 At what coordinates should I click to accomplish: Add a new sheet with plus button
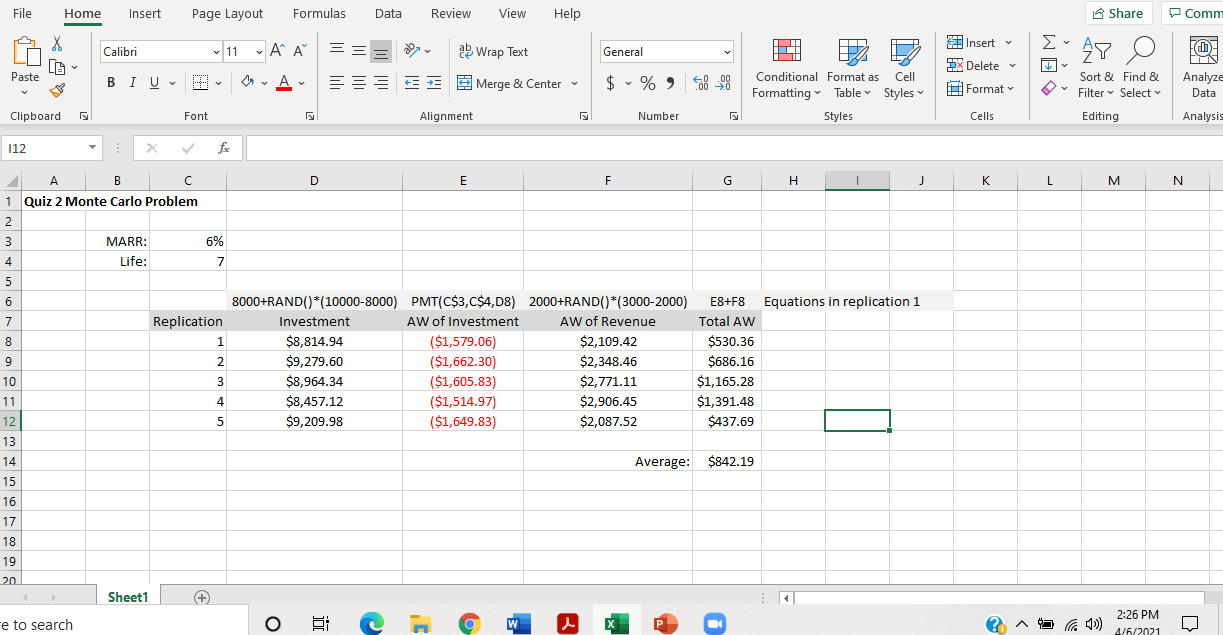201,597
